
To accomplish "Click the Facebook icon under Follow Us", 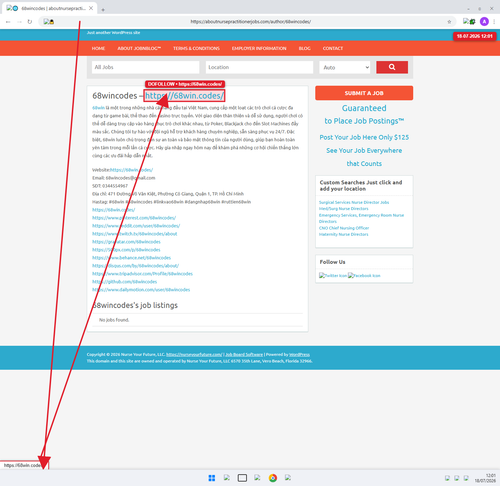I will coord(364,276).
